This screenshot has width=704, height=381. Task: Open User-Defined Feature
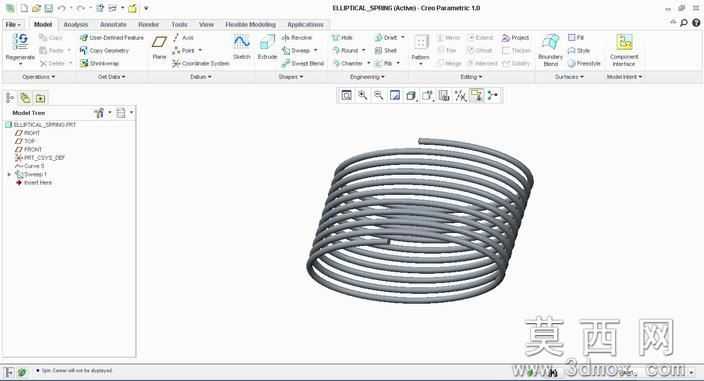112,38
